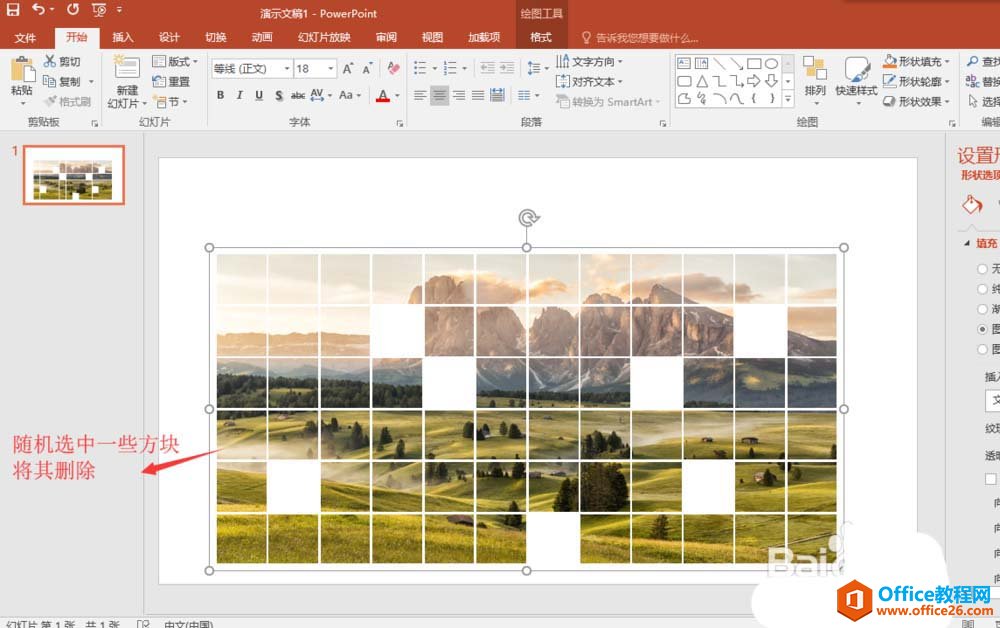Click the Cut (剪切) scissors icon

pyautogui.click(x=50, y=61)
